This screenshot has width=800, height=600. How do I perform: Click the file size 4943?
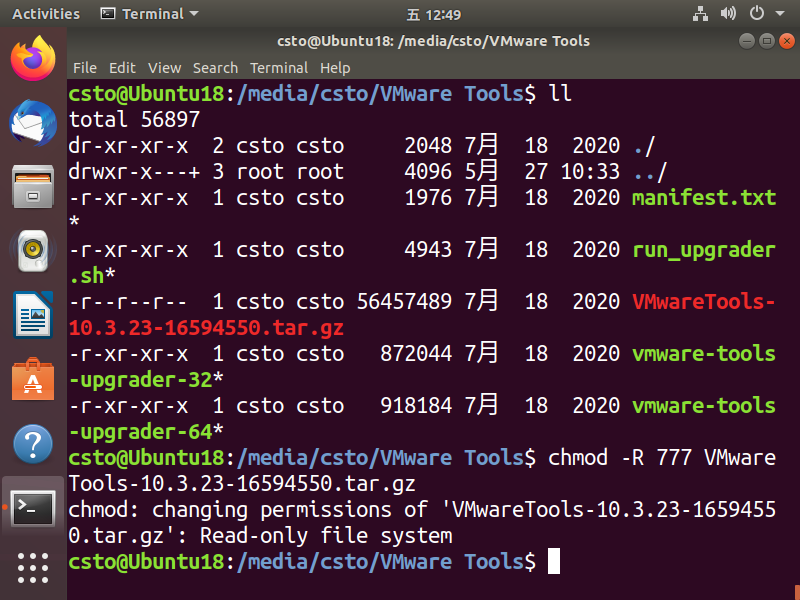coord(428,249)
